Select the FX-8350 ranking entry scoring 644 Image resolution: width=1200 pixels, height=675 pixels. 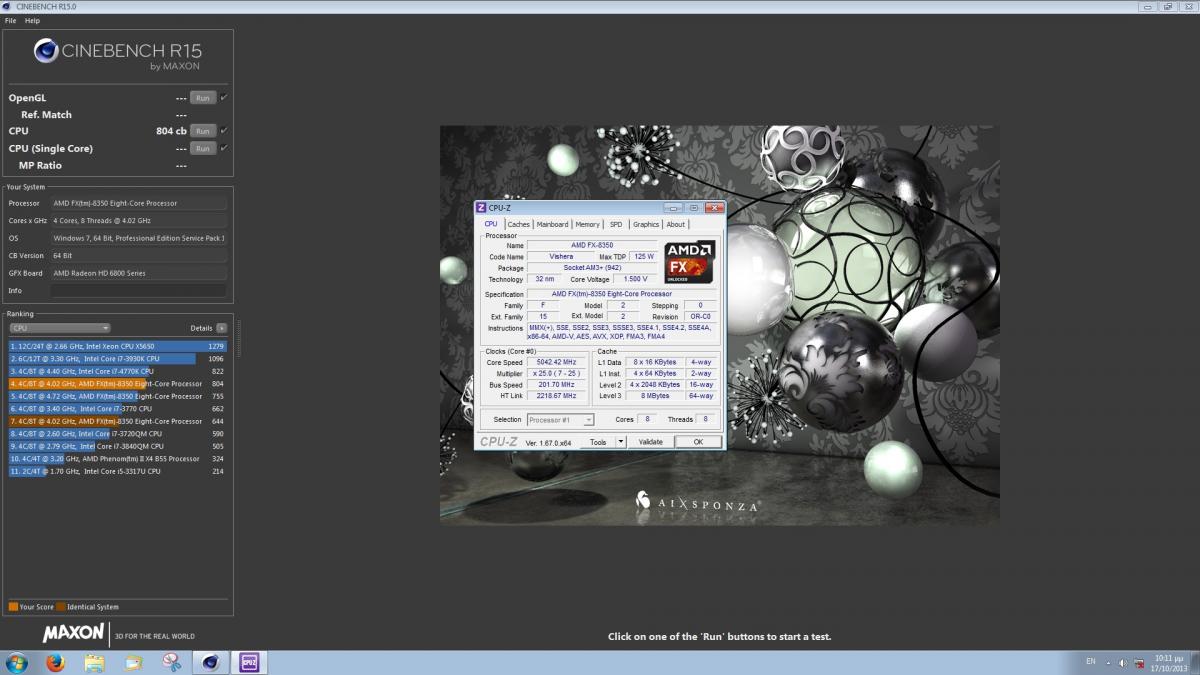(118, 421)
